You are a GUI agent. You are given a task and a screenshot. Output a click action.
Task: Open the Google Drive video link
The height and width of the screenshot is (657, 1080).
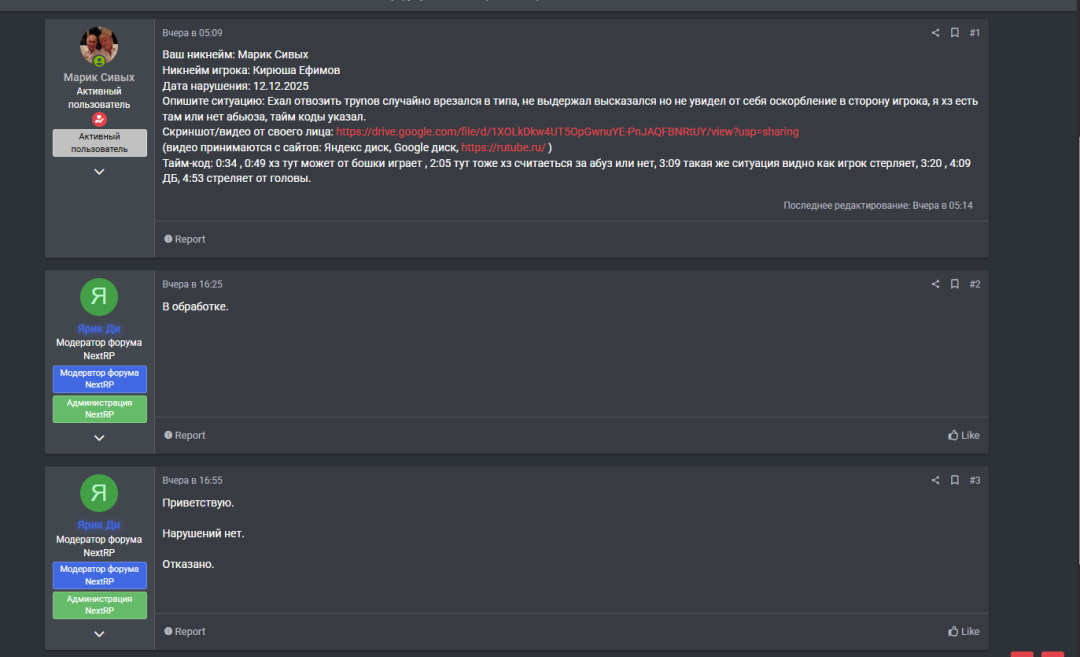[567, 131]
